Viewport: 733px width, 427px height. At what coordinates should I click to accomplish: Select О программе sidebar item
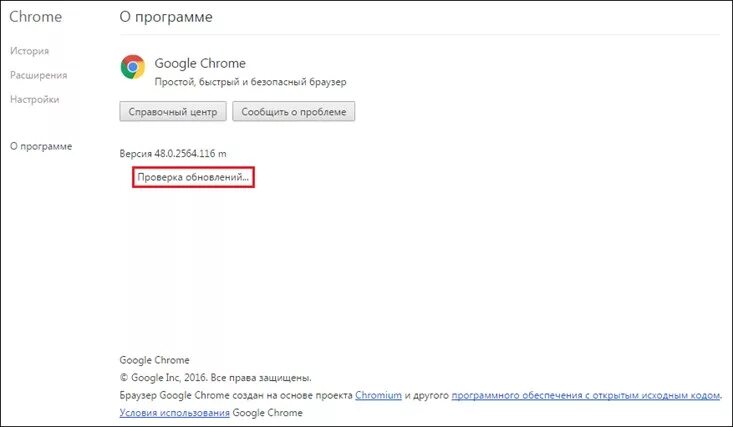click(41, 146)
